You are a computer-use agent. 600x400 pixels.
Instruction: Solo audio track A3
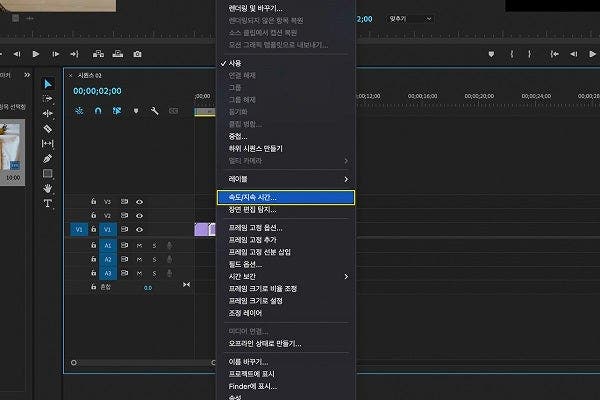pyautogui.click(x=155, y=273)
